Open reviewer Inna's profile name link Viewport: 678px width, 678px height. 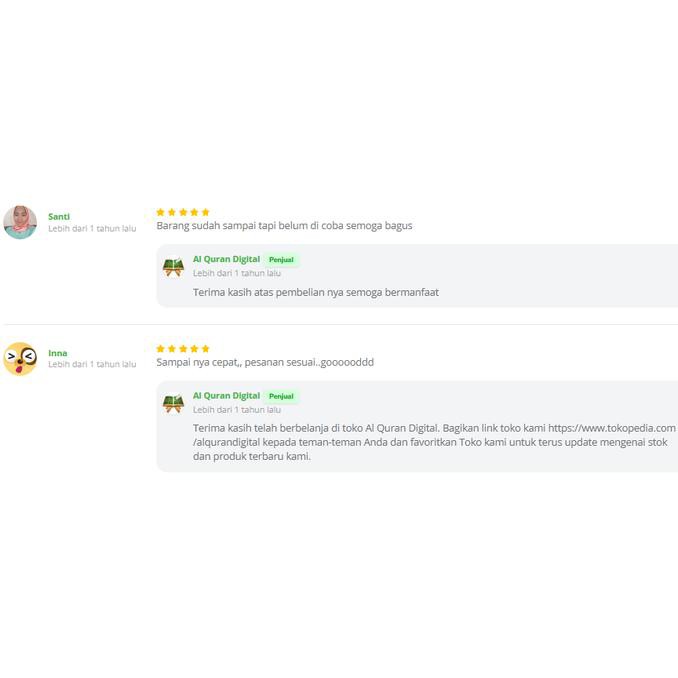58,353
